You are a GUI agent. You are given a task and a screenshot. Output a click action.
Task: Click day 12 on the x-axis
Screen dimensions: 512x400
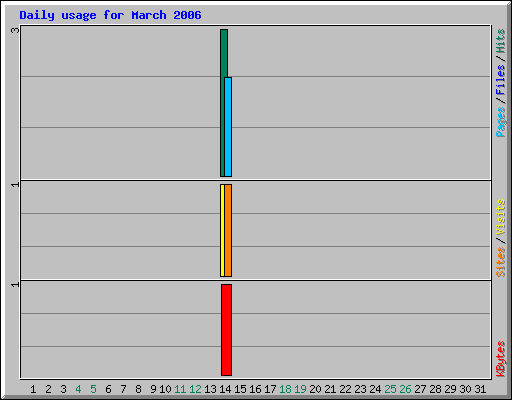[x=195, y=389]
